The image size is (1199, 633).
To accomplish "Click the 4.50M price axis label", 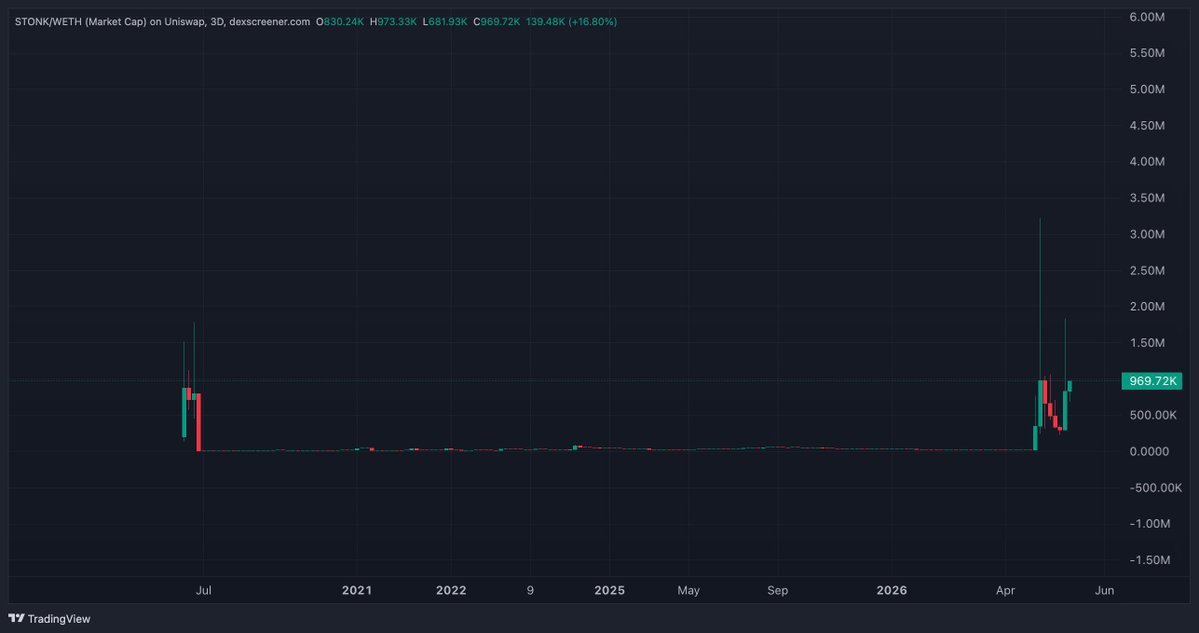I will pyautogui.click(x=1146, y=125).
